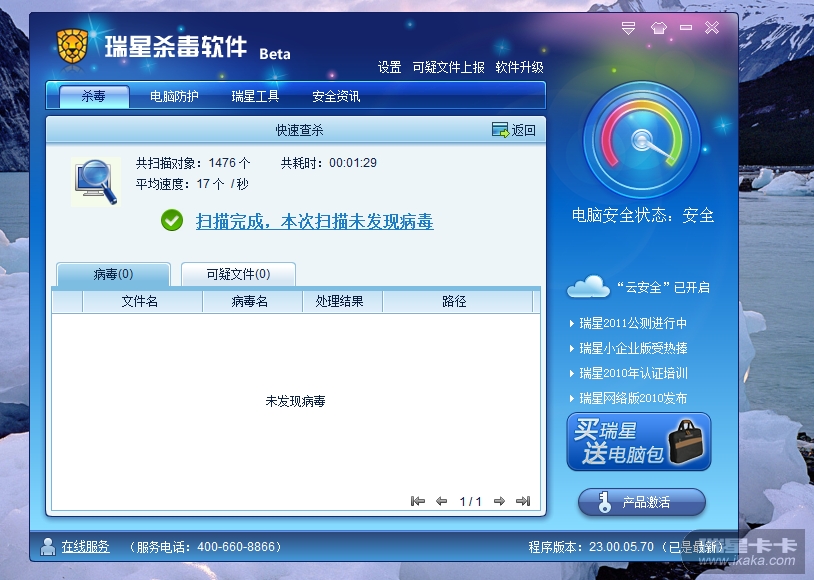Open news 瑞星2010年认证培训
Screen dimensions: 814x580
pos(633,373)
